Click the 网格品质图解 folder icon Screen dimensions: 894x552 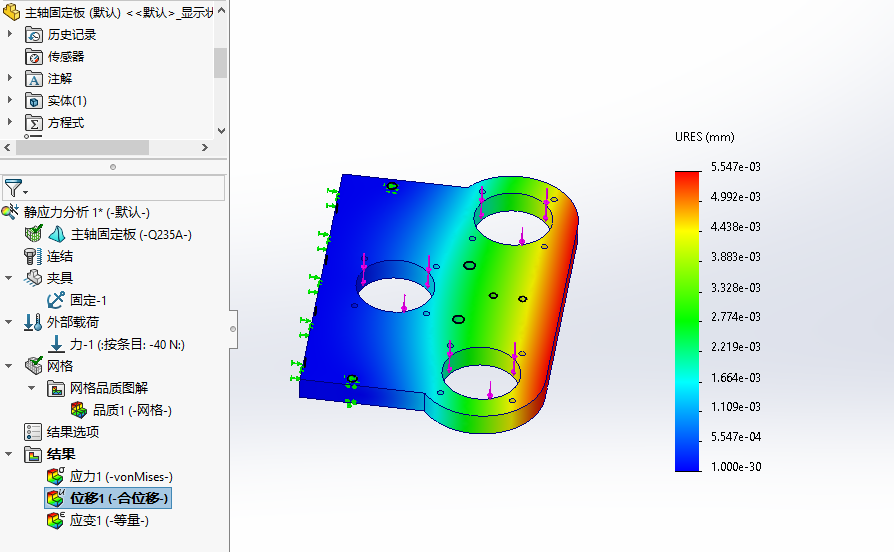[55, 388]
